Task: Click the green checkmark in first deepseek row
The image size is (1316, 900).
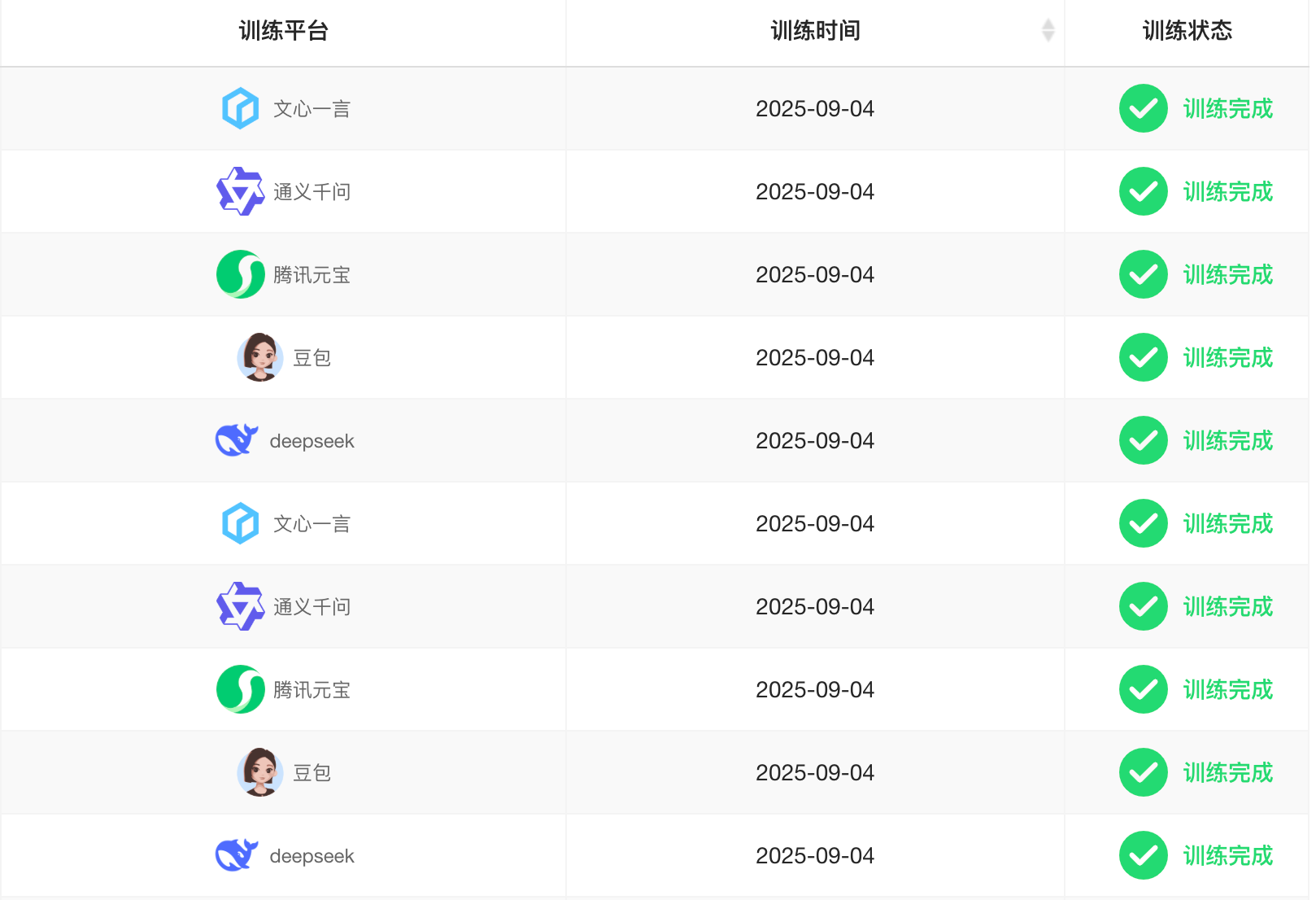Action: 1144,440
